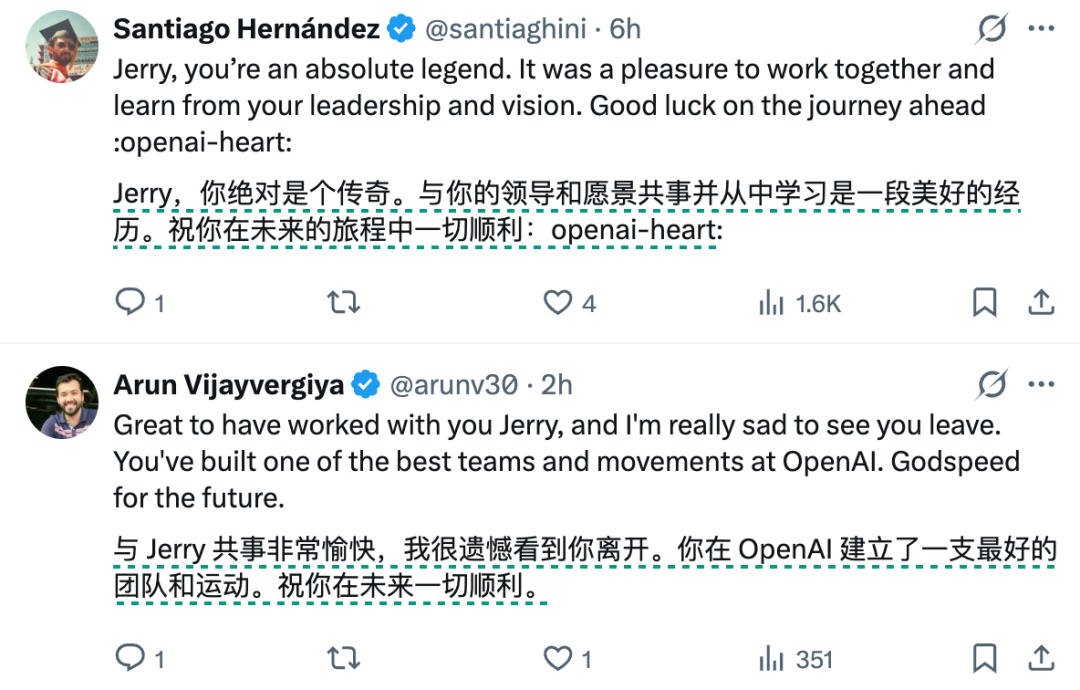Open Santiago Hernández's profile name link
Viewport: 1080px width, 690px height.
point(247,30)
